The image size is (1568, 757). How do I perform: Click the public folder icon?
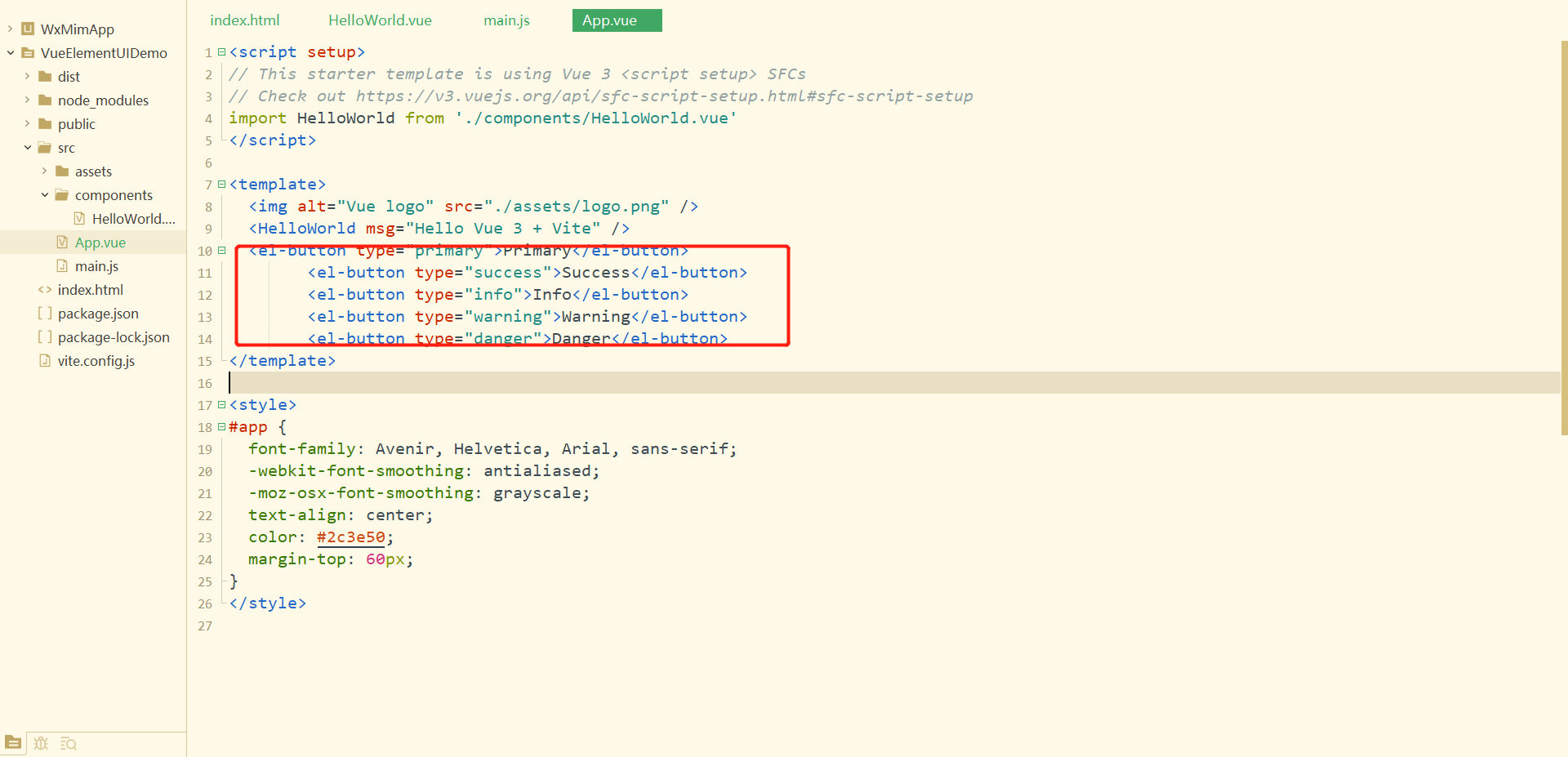45,123
